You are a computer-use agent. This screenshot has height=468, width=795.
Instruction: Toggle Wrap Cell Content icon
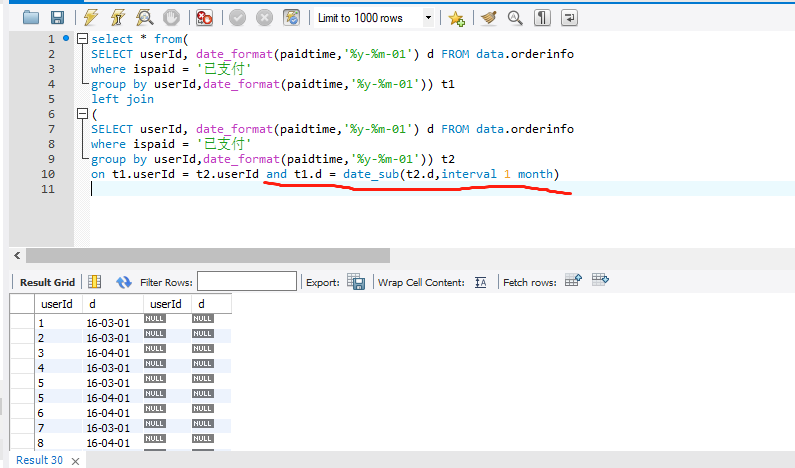[x=481, y=282]
